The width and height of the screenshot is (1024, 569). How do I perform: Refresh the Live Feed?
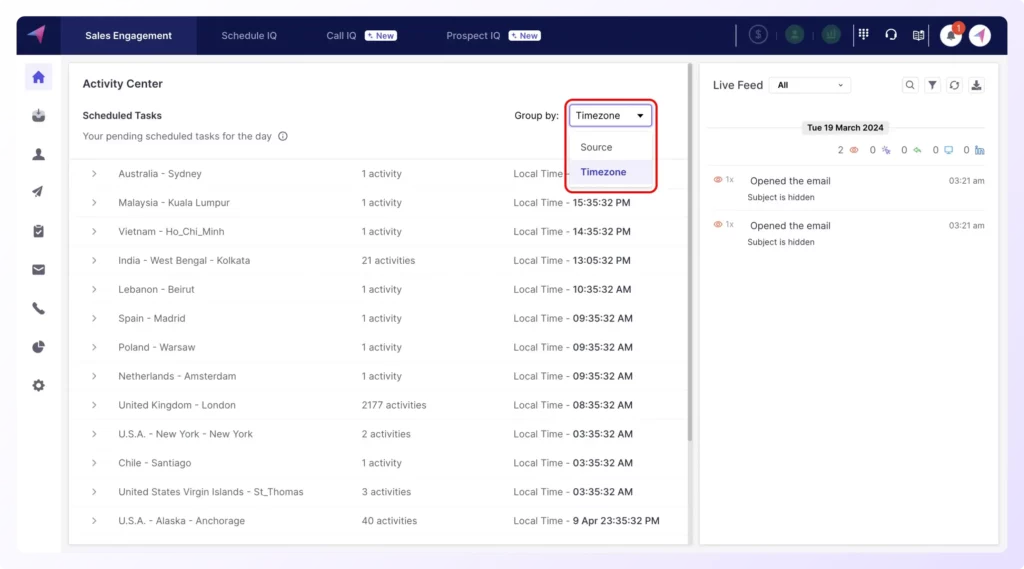954,86
